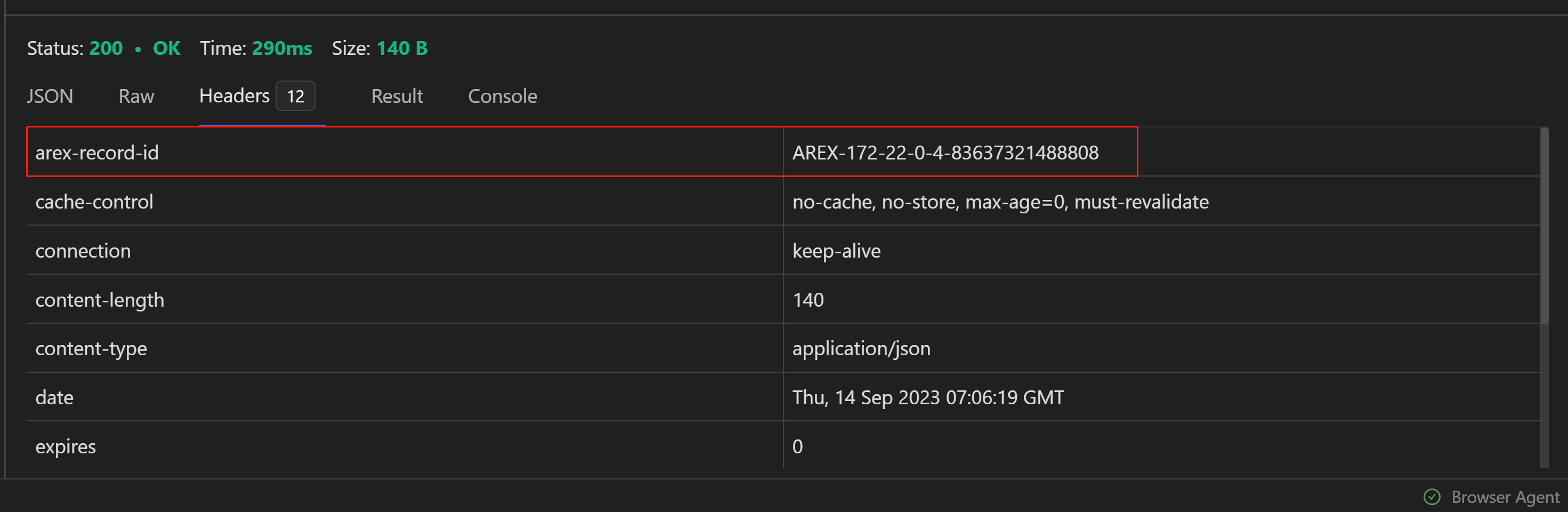Select the content-length value 140
Image resolution: width=1568 pixels, height=512 pixels.
coord(808,300)
